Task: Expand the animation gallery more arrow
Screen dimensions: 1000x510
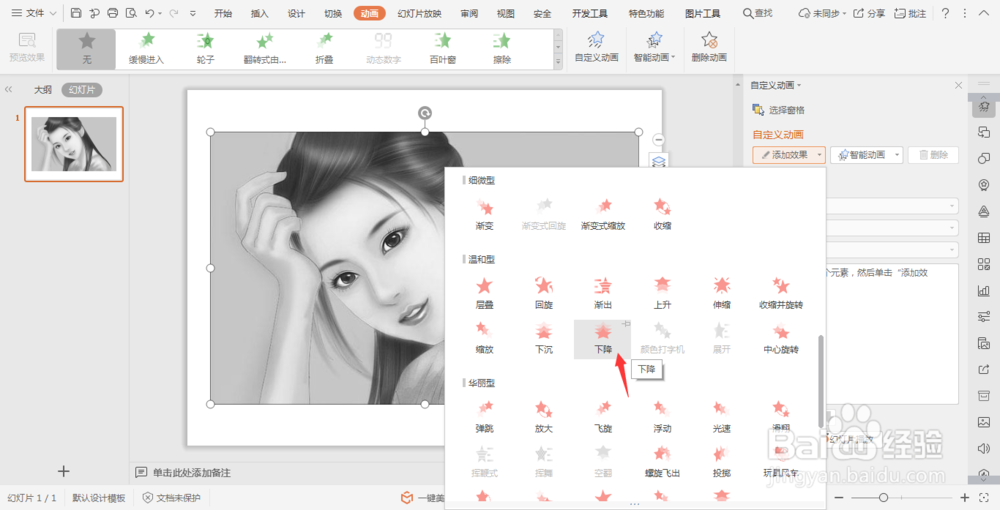Action: click(x=558, y=62)
